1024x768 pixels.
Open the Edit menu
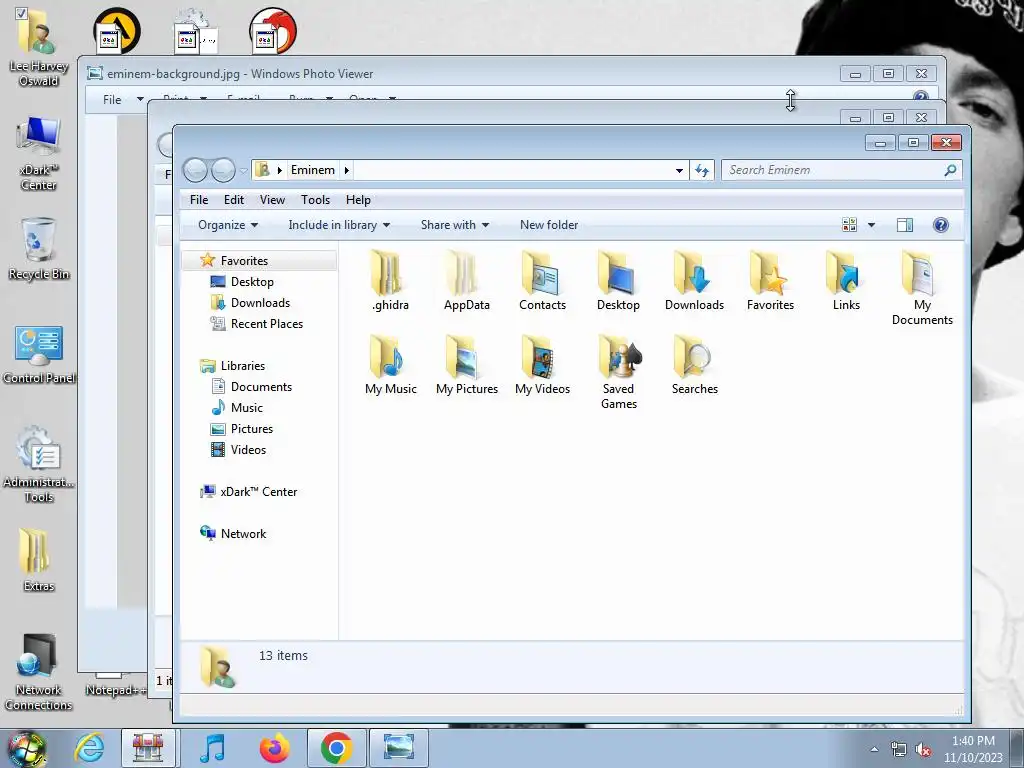(x=234, y=200)
